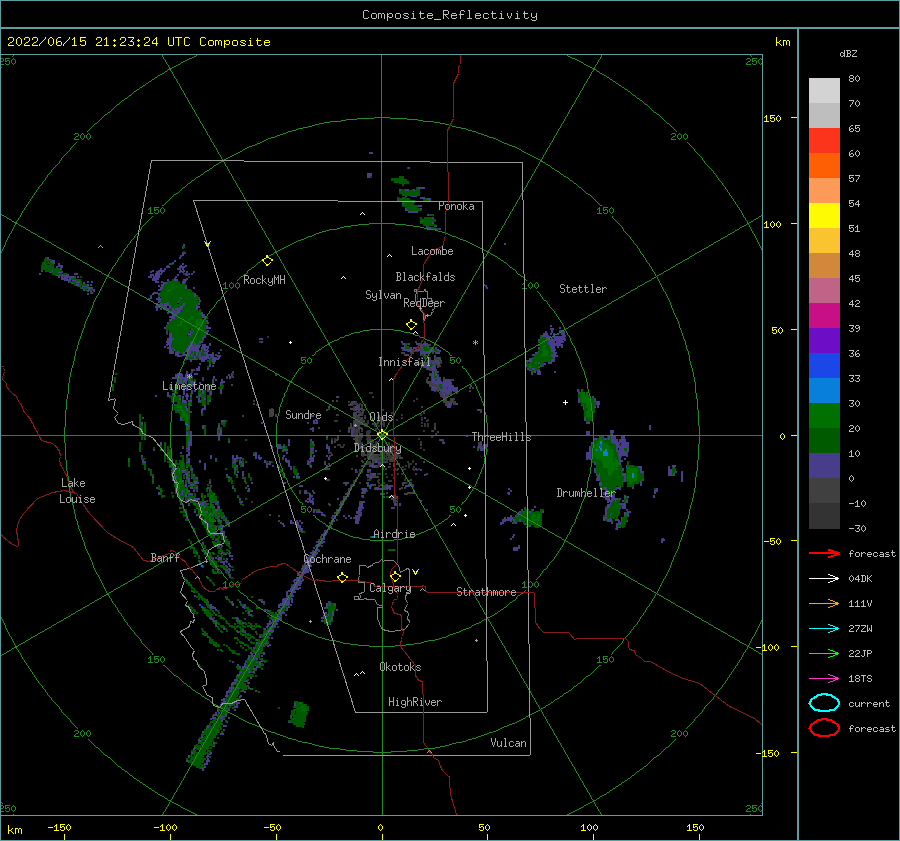Click the Stettler town label

(583, 289)
